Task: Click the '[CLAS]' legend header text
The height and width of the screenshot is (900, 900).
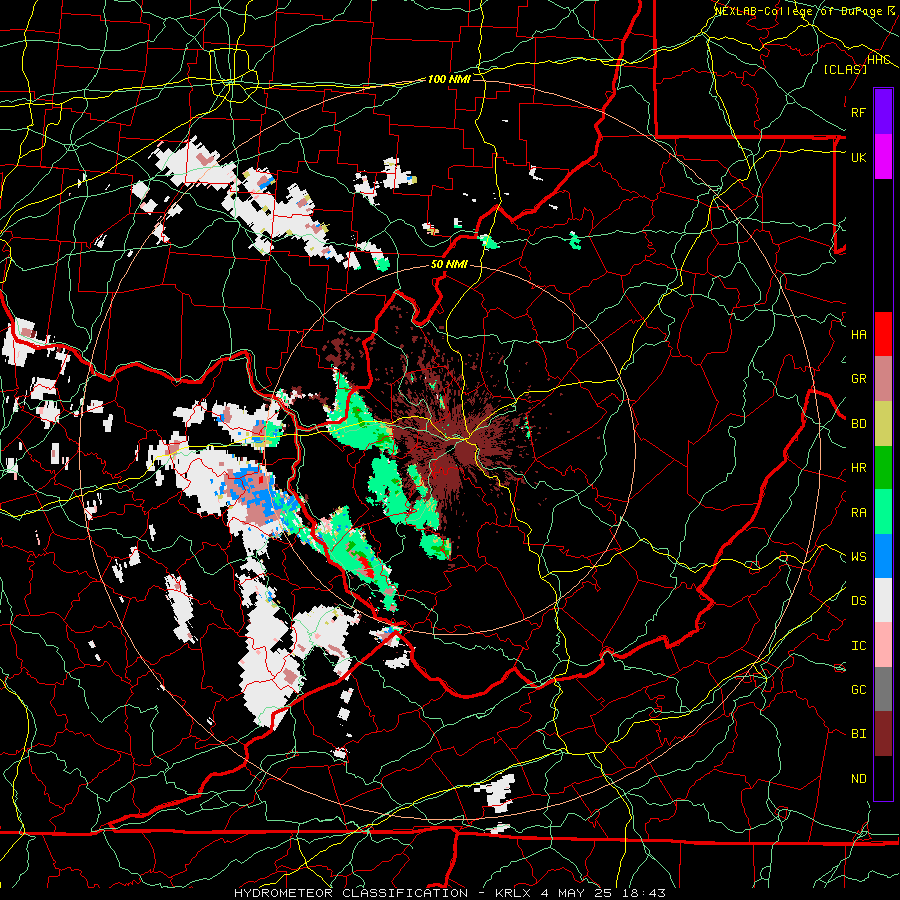Action: point(845,69)
